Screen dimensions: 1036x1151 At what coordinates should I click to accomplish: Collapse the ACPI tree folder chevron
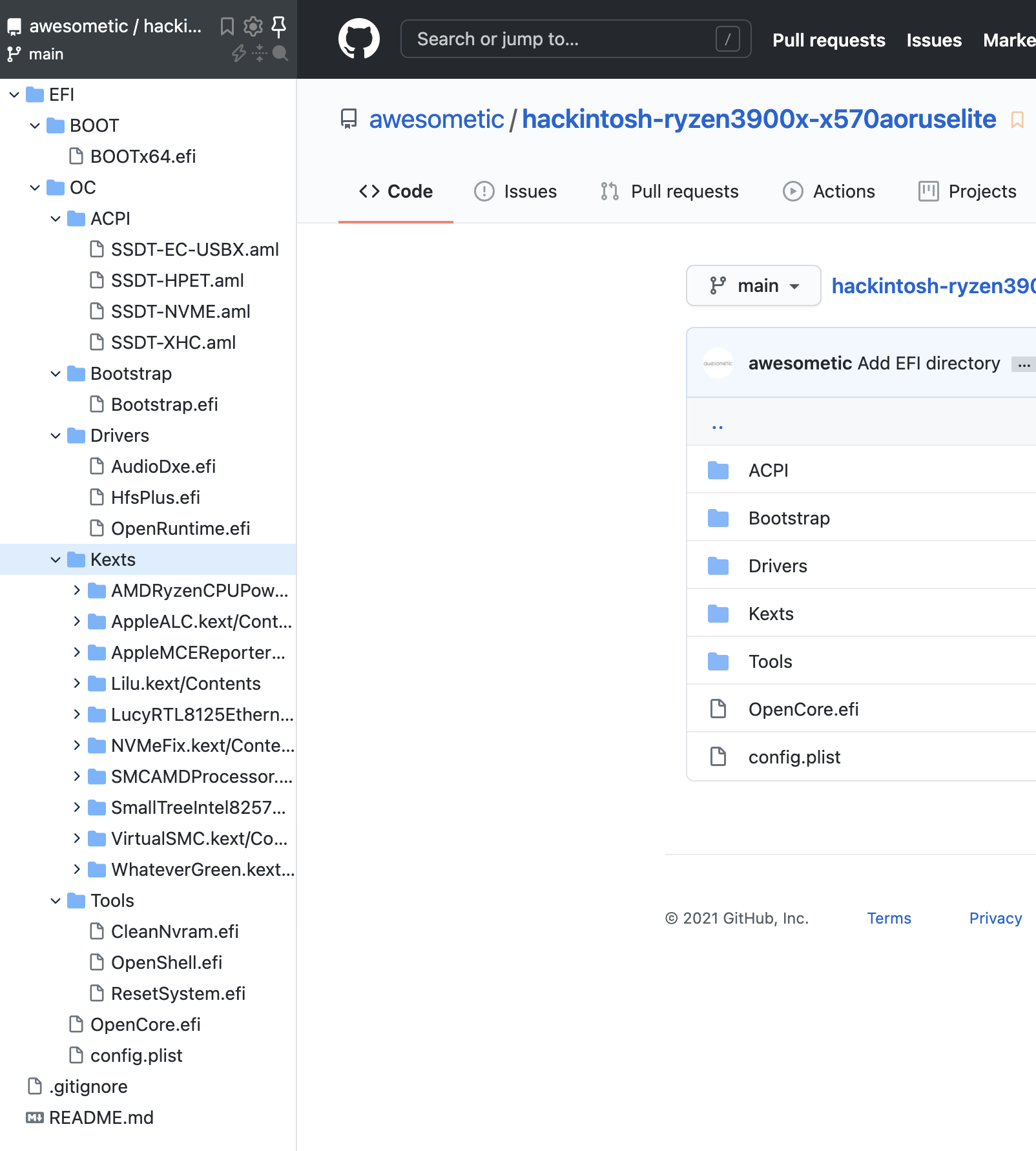pyautogui.click(x=56, y=218)
